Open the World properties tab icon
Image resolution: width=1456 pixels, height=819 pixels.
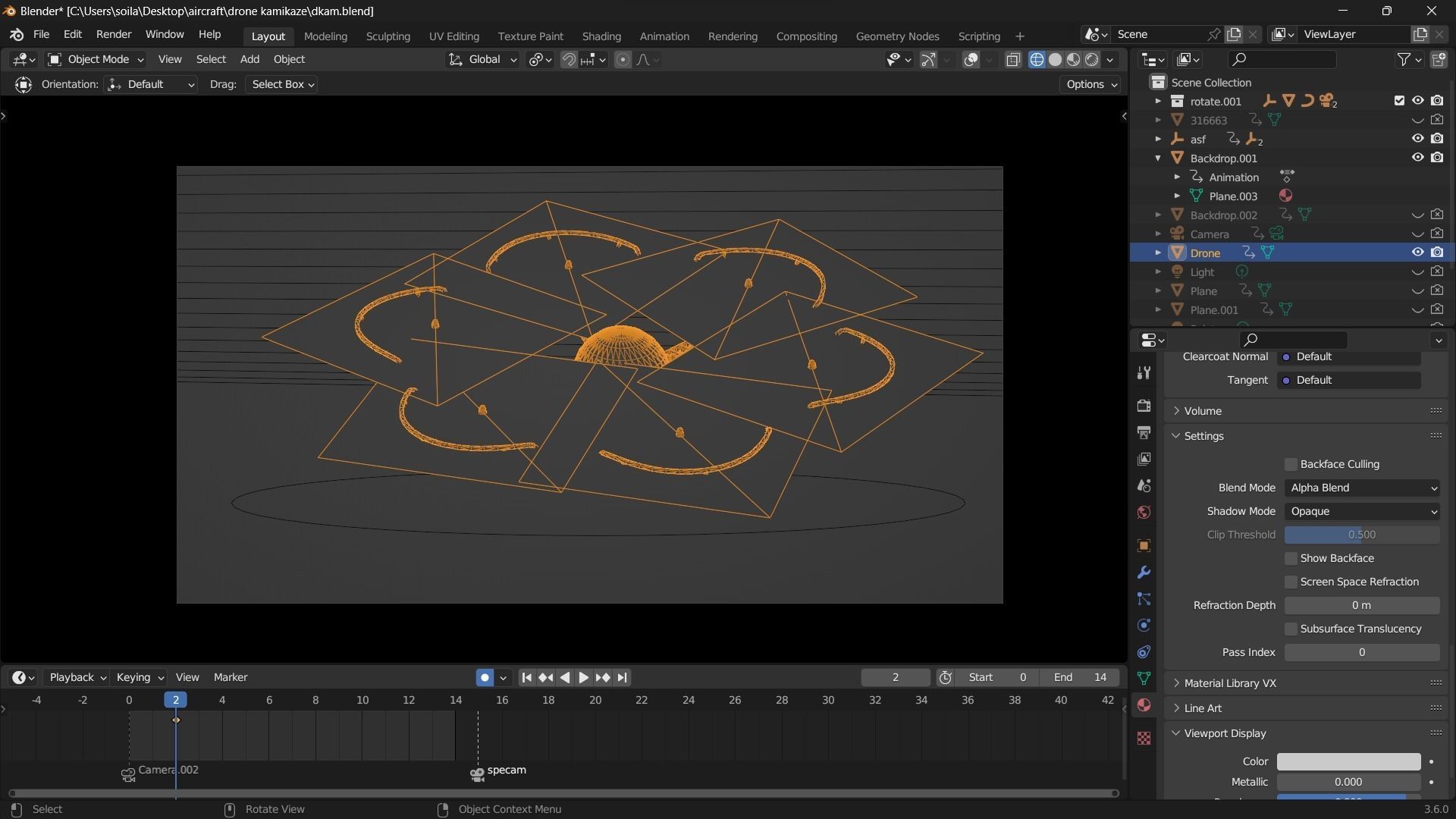point(1144,513)
